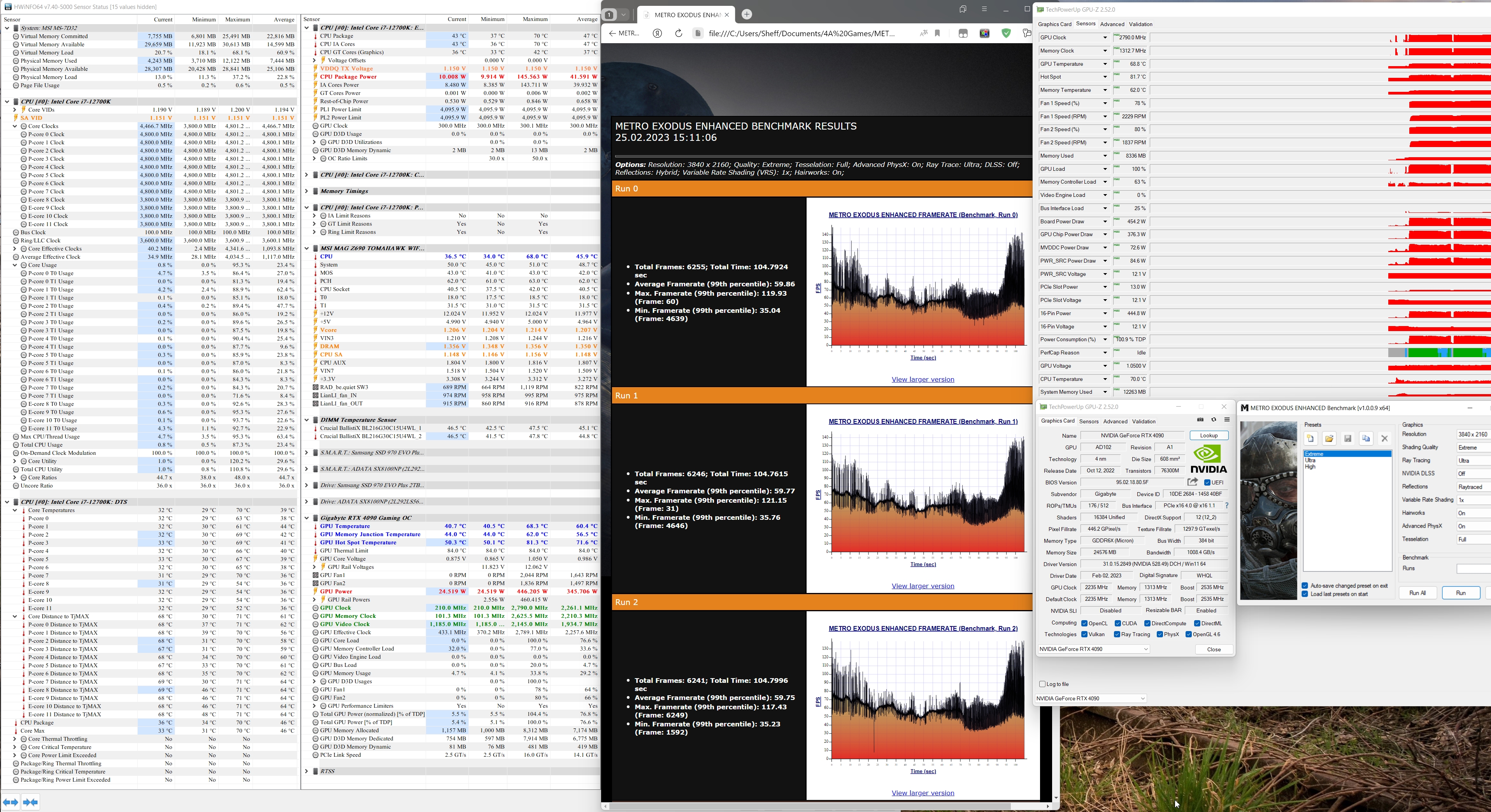Image resolution: width=1491 pixels, height=812 pixels.
Task: Click the GPU-Z refresh icon
Action: [1214, 419]
